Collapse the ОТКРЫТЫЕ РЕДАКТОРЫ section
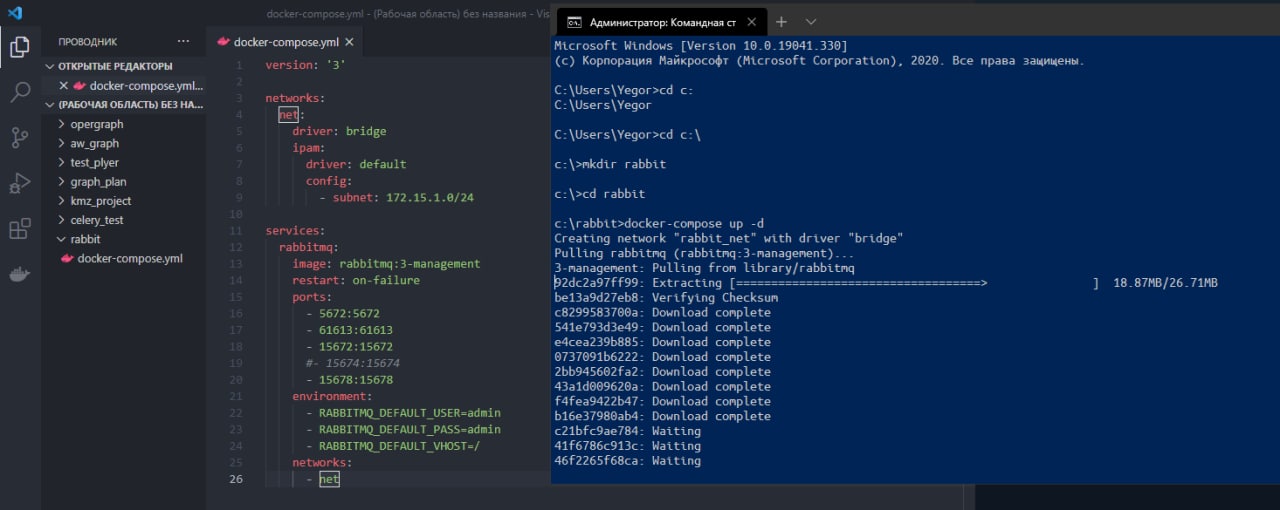 50,67
